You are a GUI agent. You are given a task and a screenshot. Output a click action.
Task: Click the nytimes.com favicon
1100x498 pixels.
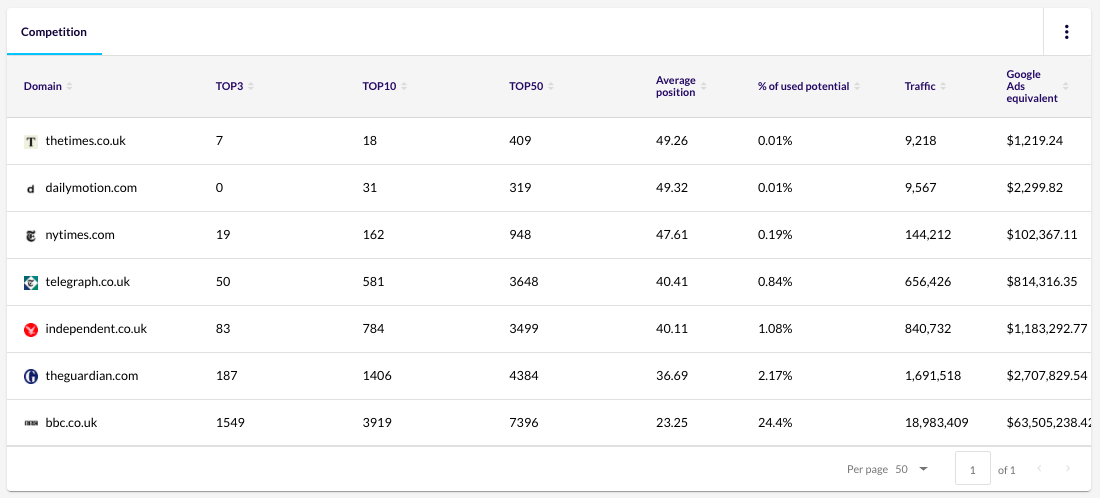(x=30, y=236)
